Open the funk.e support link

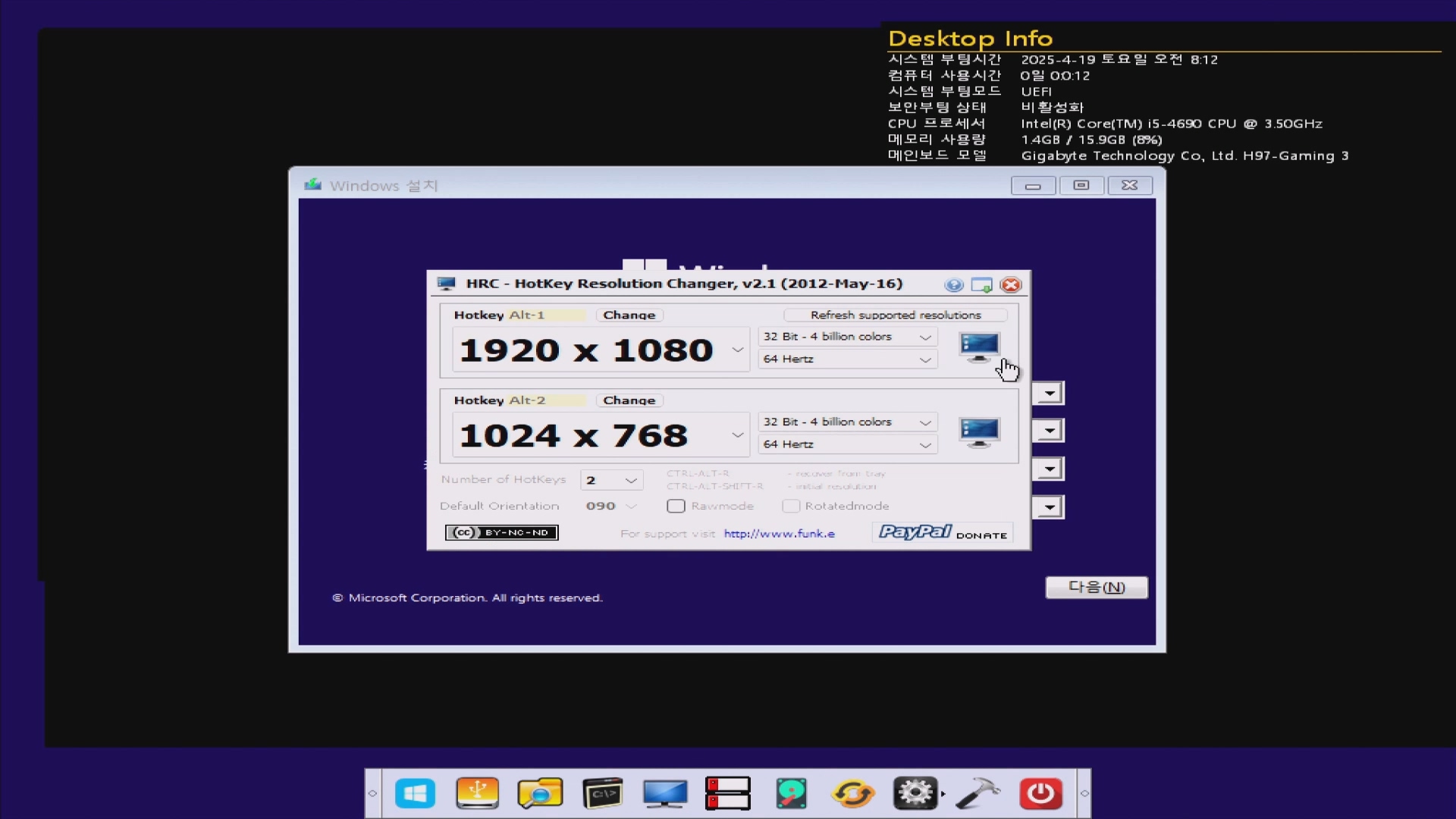pyautogui.click(x=779, y=534)
